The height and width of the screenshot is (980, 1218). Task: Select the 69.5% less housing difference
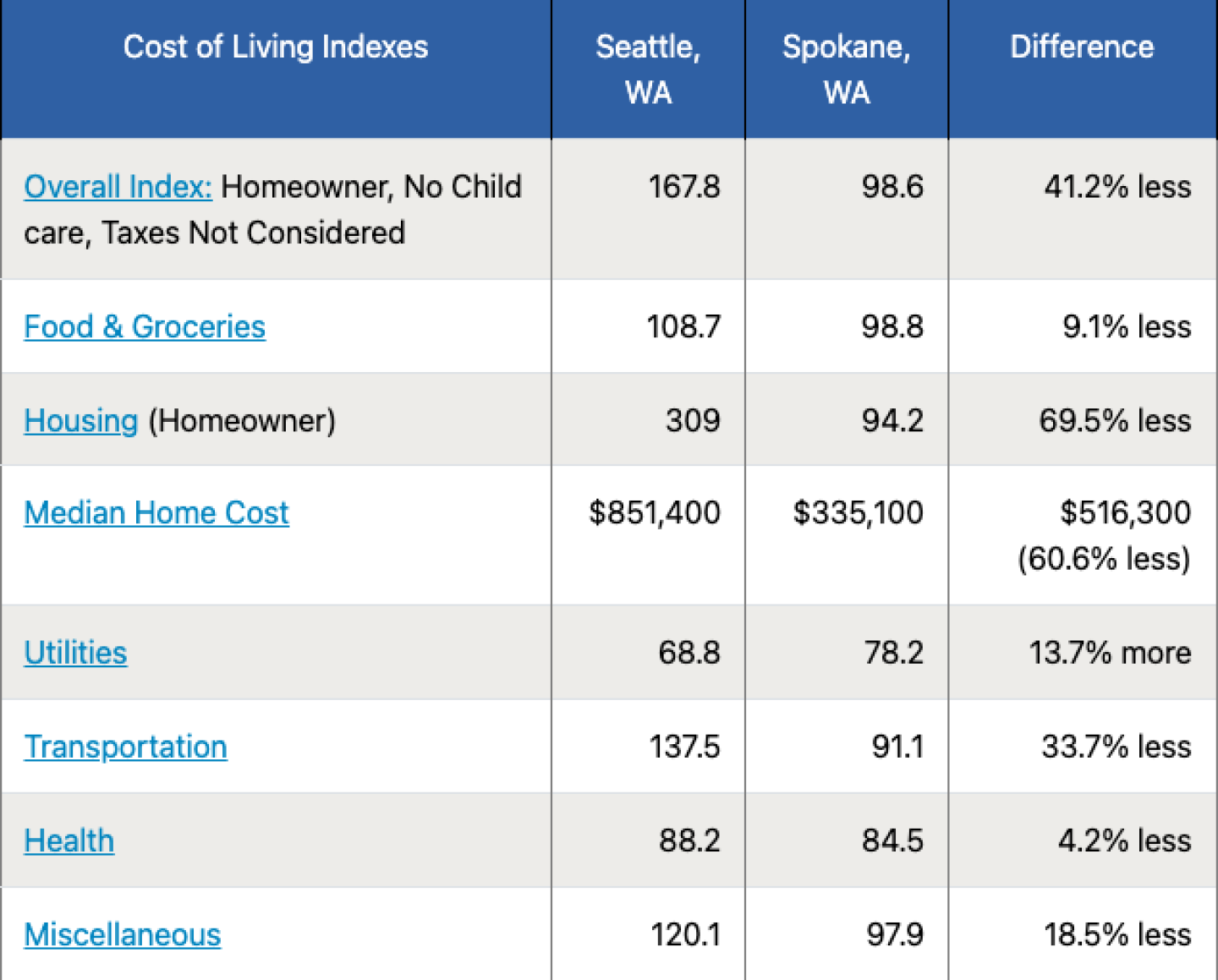click(x=1115, y=421)
